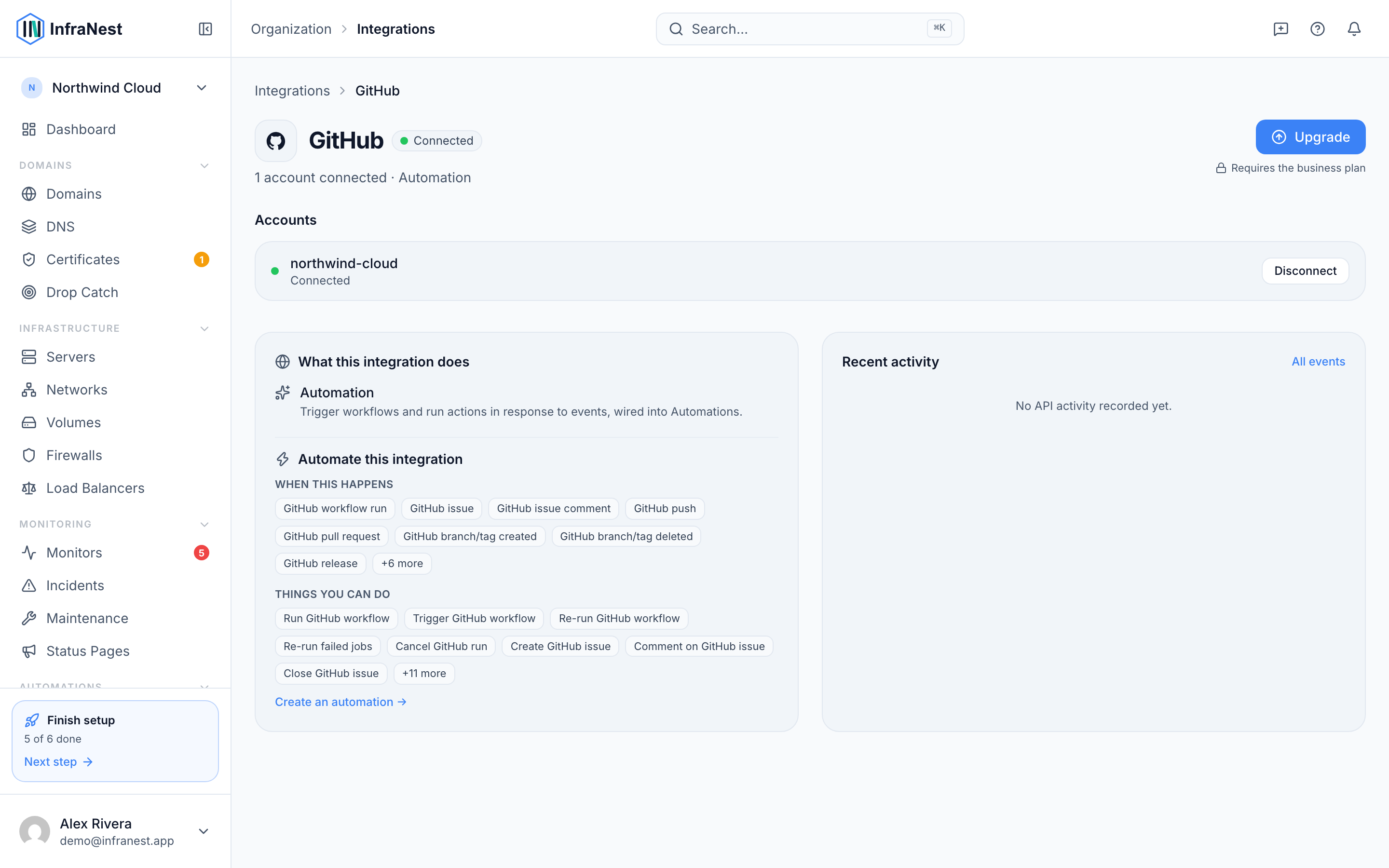This screenshot has height=868, width=1389.
Task: Click the lock icon by business plan
Action: pyautogui.click(x=1221, y=168)
